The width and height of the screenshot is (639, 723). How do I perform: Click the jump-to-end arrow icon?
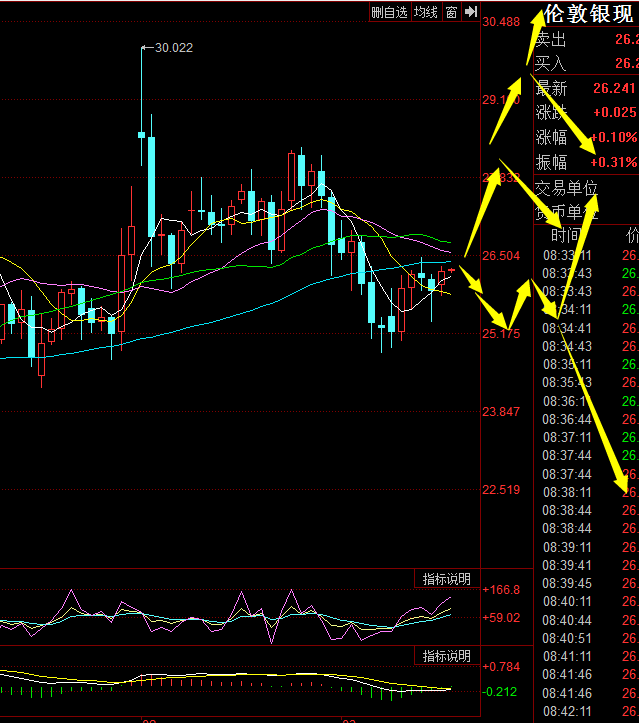pos(470,12)
